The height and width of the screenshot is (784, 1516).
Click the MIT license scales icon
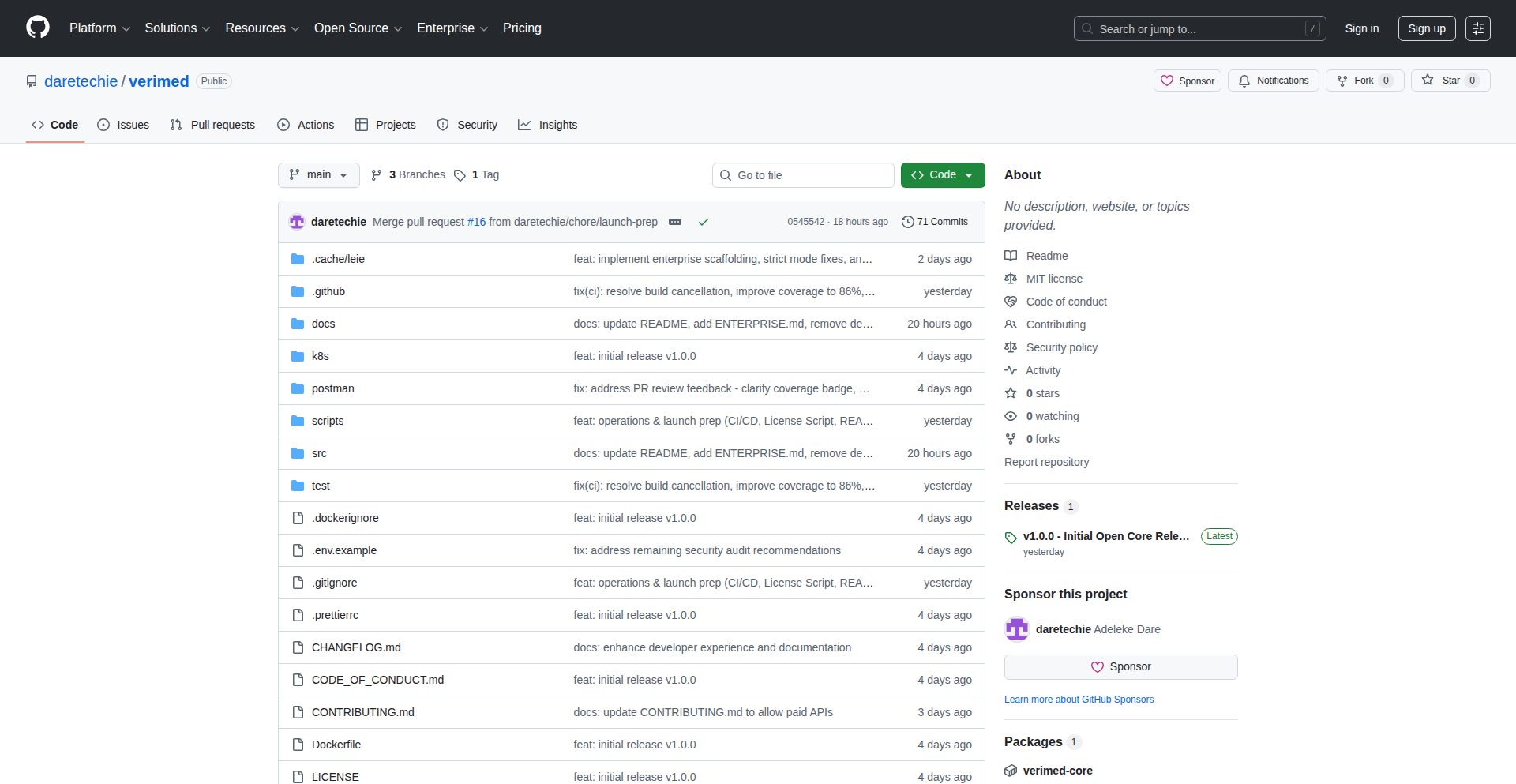point(1011,279)
